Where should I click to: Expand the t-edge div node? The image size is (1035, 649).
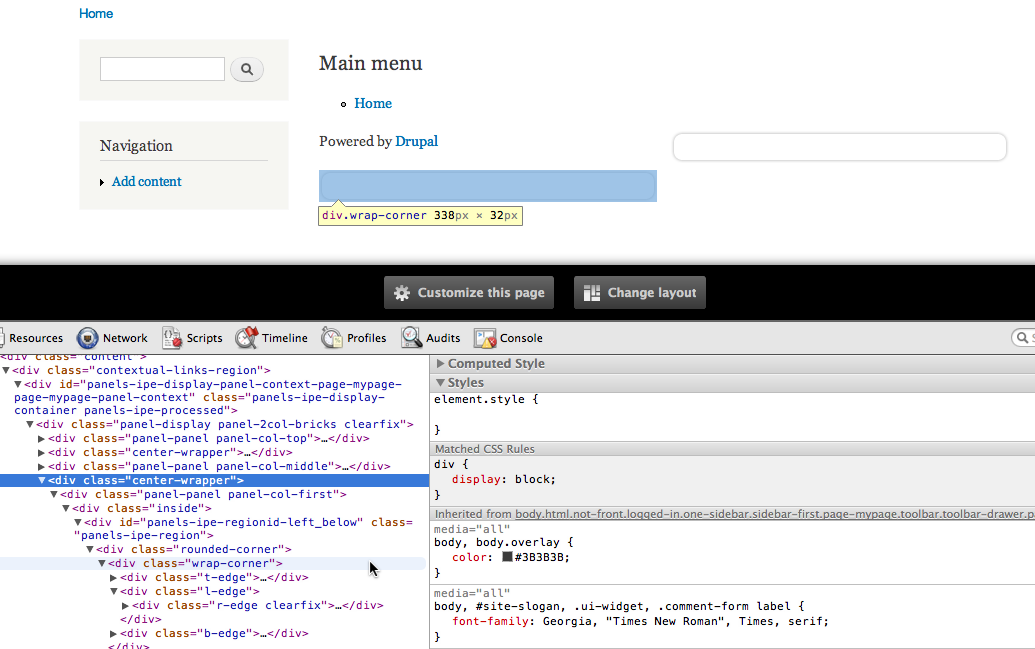[114, 578]
